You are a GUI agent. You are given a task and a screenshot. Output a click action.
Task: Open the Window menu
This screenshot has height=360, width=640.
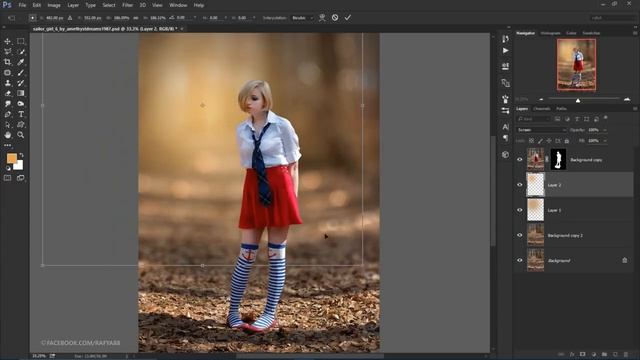(x=178, y=5)
